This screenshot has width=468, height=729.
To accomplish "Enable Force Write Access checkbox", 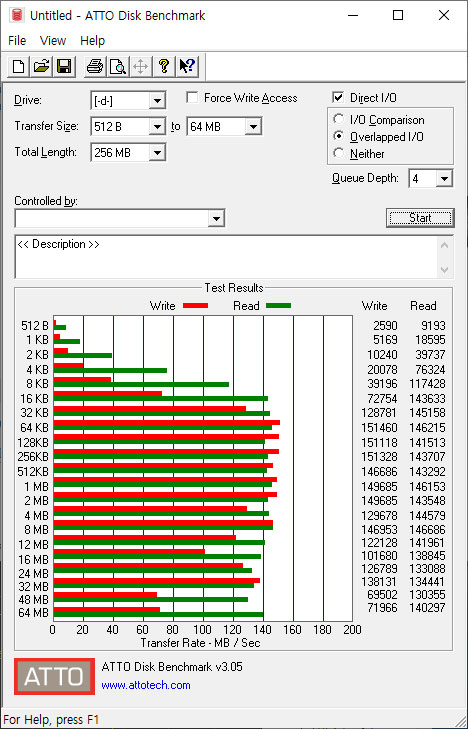I will pos(191,98).
